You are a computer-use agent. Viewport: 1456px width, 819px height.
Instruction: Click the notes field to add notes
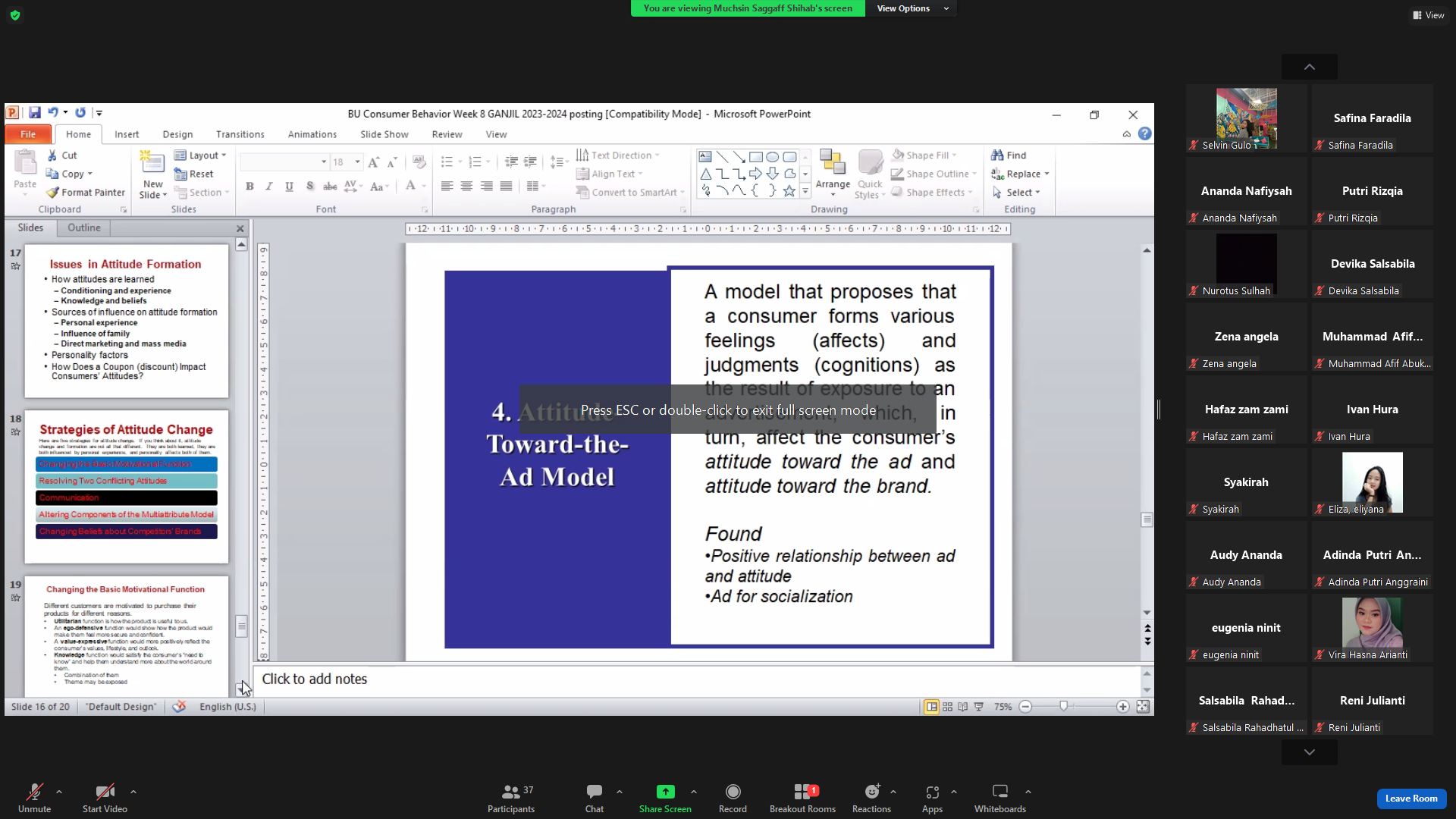697,679
